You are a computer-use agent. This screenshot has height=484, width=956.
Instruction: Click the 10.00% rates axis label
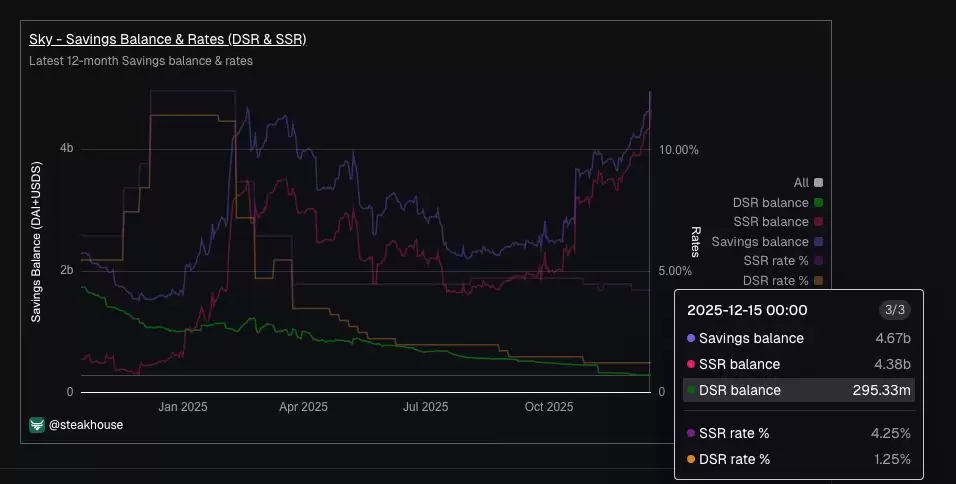tap(678, 150)
